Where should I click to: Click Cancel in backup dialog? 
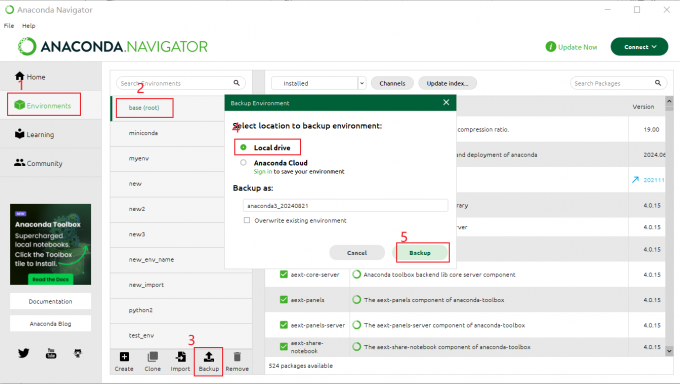357,253
